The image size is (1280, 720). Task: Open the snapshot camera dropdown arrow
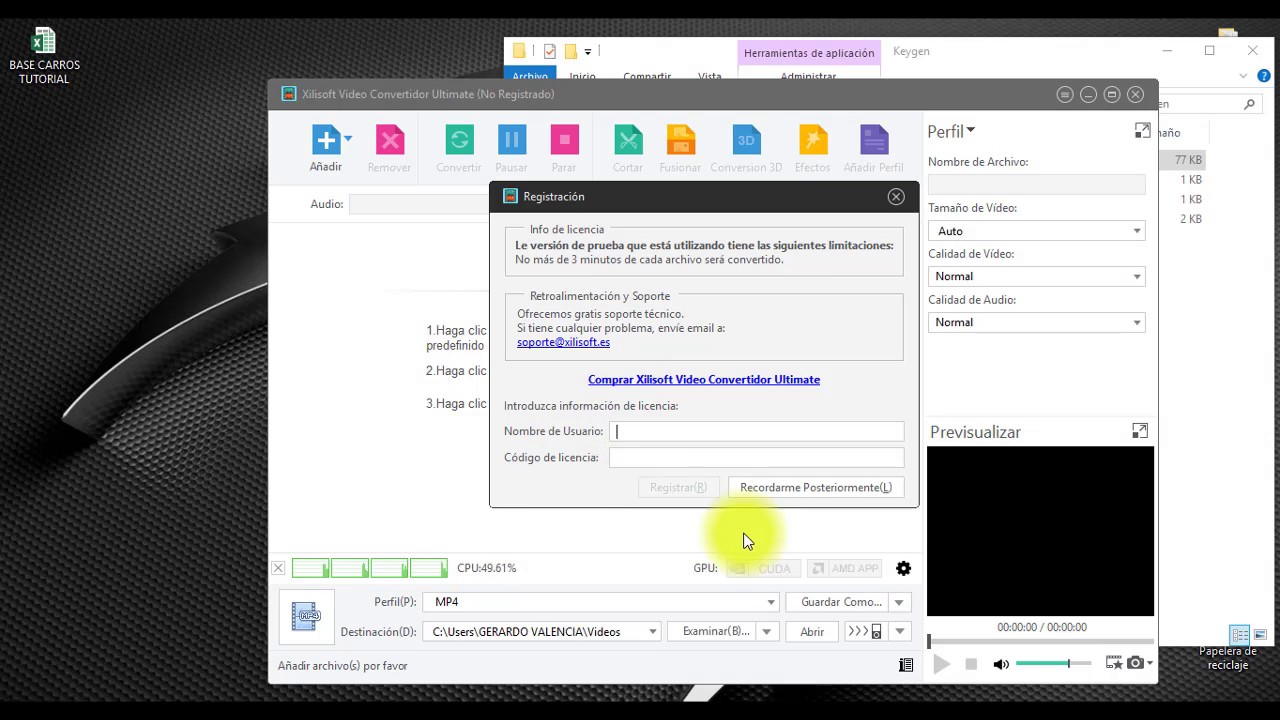(1150, 663)
